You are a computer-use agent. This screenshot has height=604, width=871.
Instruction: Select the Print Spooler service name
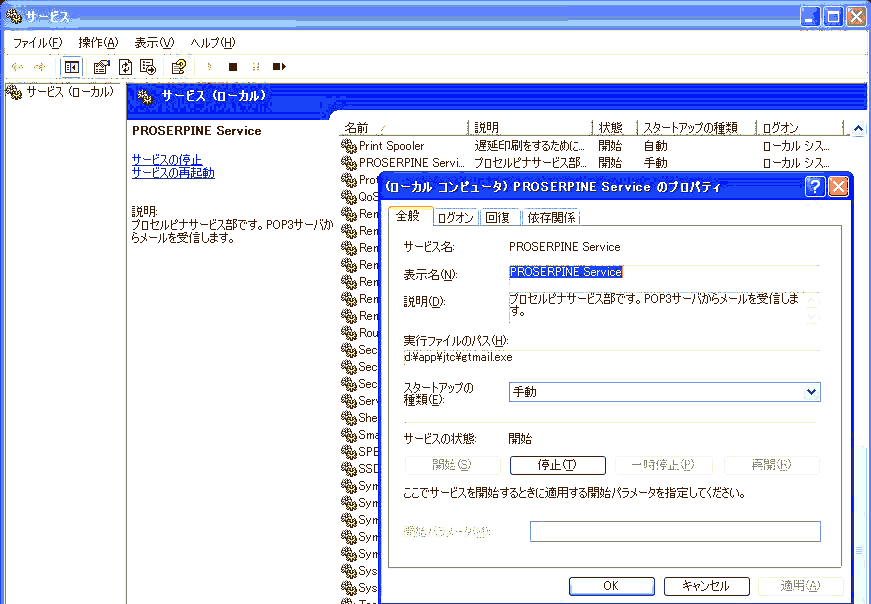point(392,146)
